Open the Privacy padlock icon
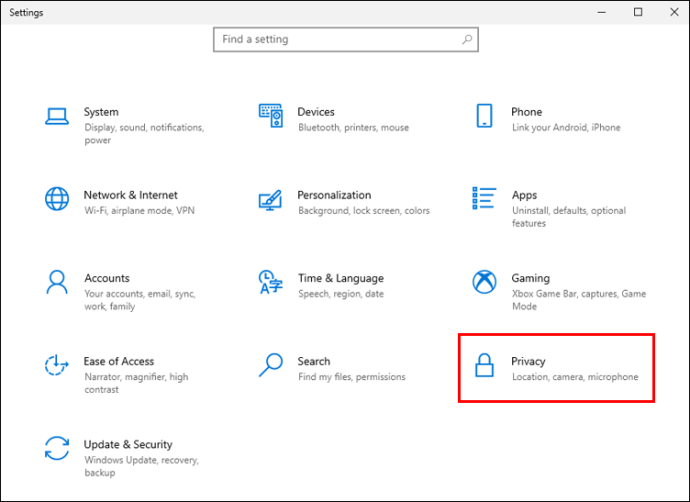Screen dimensions: 690x502 pyautogui.click(x=484, y=365)
